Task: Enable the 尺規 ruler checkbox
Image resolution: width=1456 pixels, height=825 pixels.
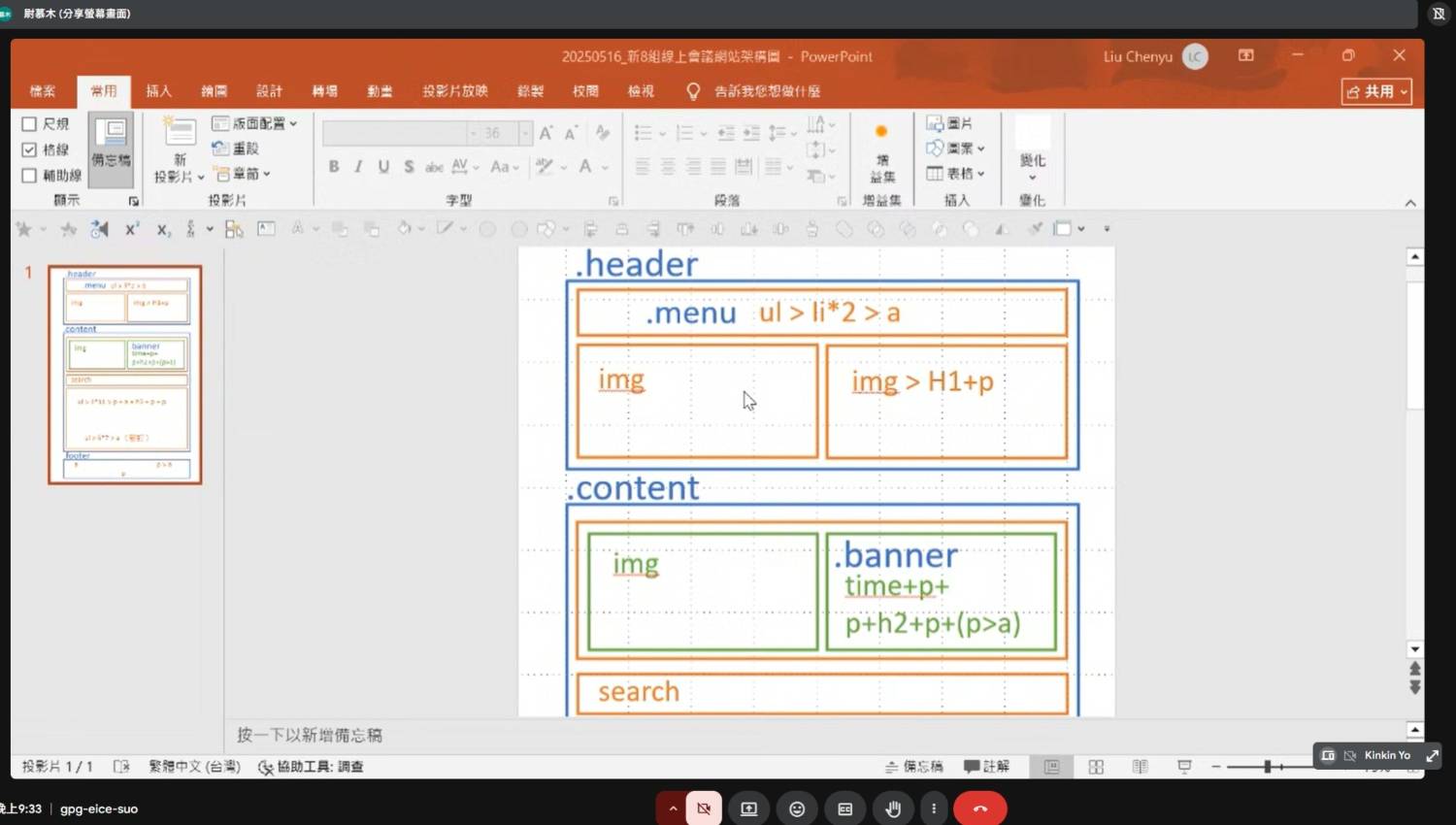Action: (x=29, y=124)
